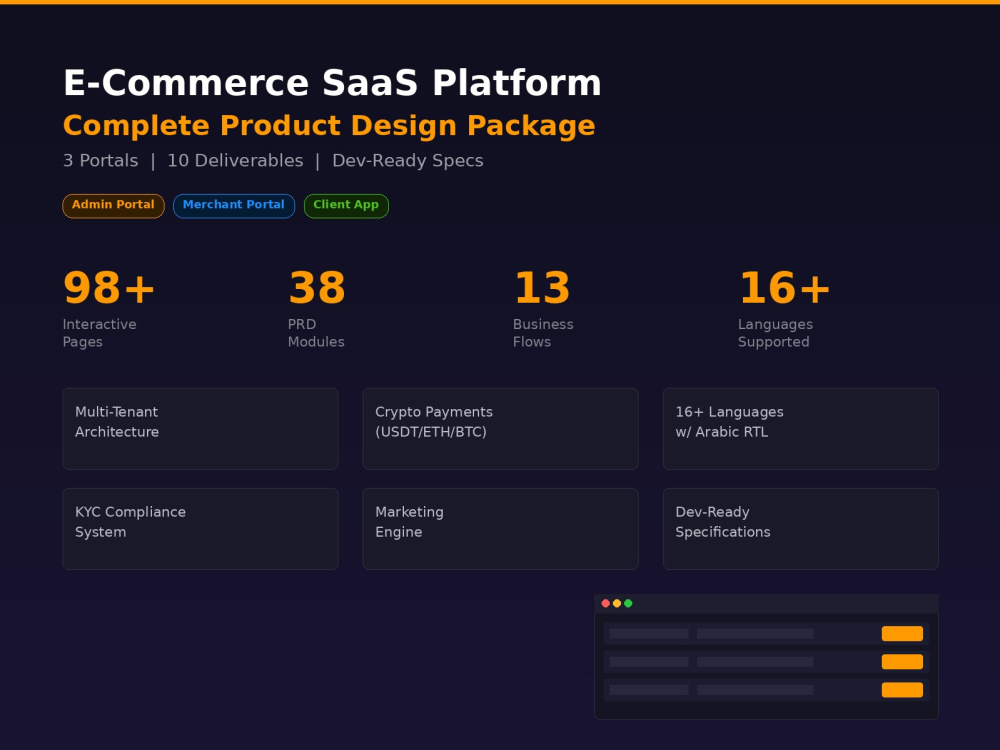Click the orange button in the second mockup row
Viewport: 1000px width, 750px height.
tap(902, 661)
